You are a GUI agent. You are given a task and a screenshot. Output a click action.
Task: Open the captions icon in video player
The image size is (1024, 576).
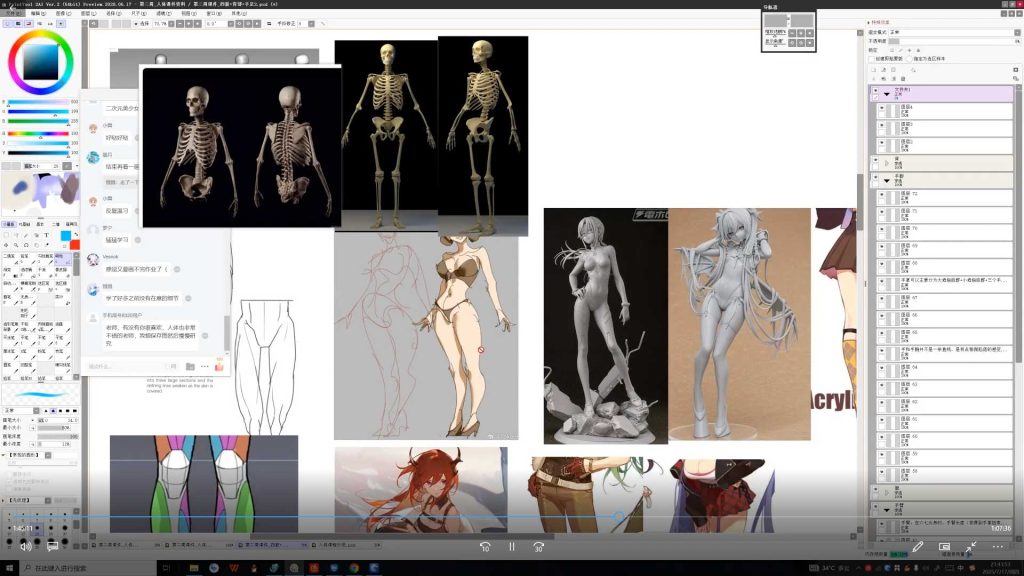(53, 546)
